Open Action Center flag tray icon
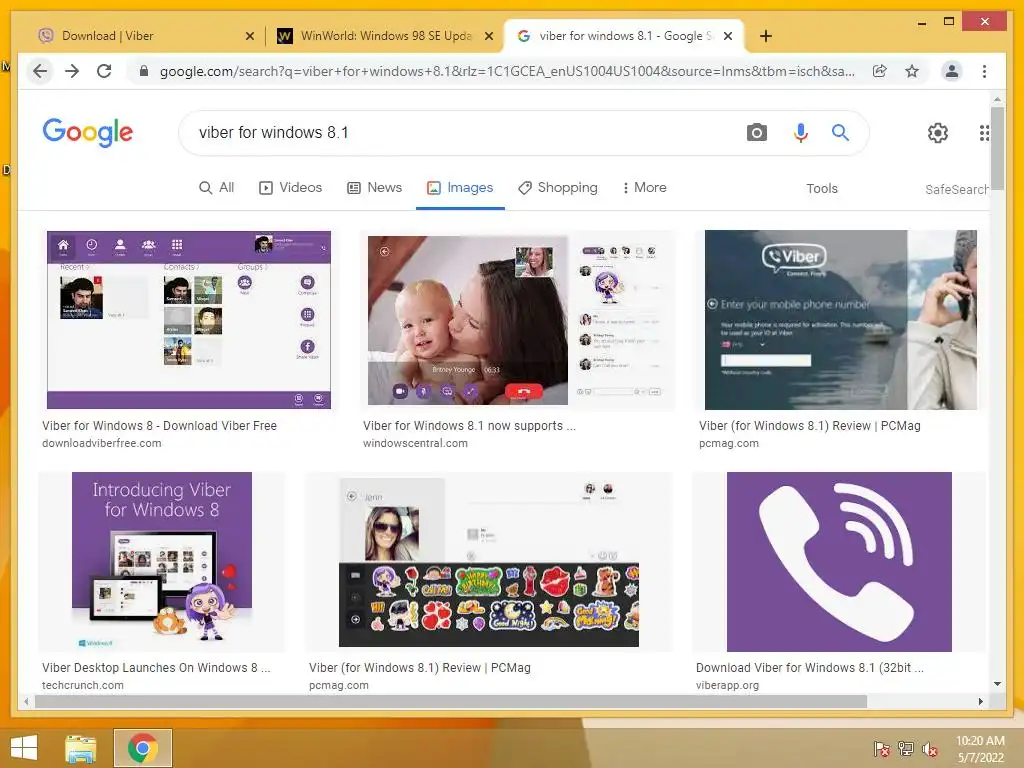 pyautogui.click(x=882, y=748)
